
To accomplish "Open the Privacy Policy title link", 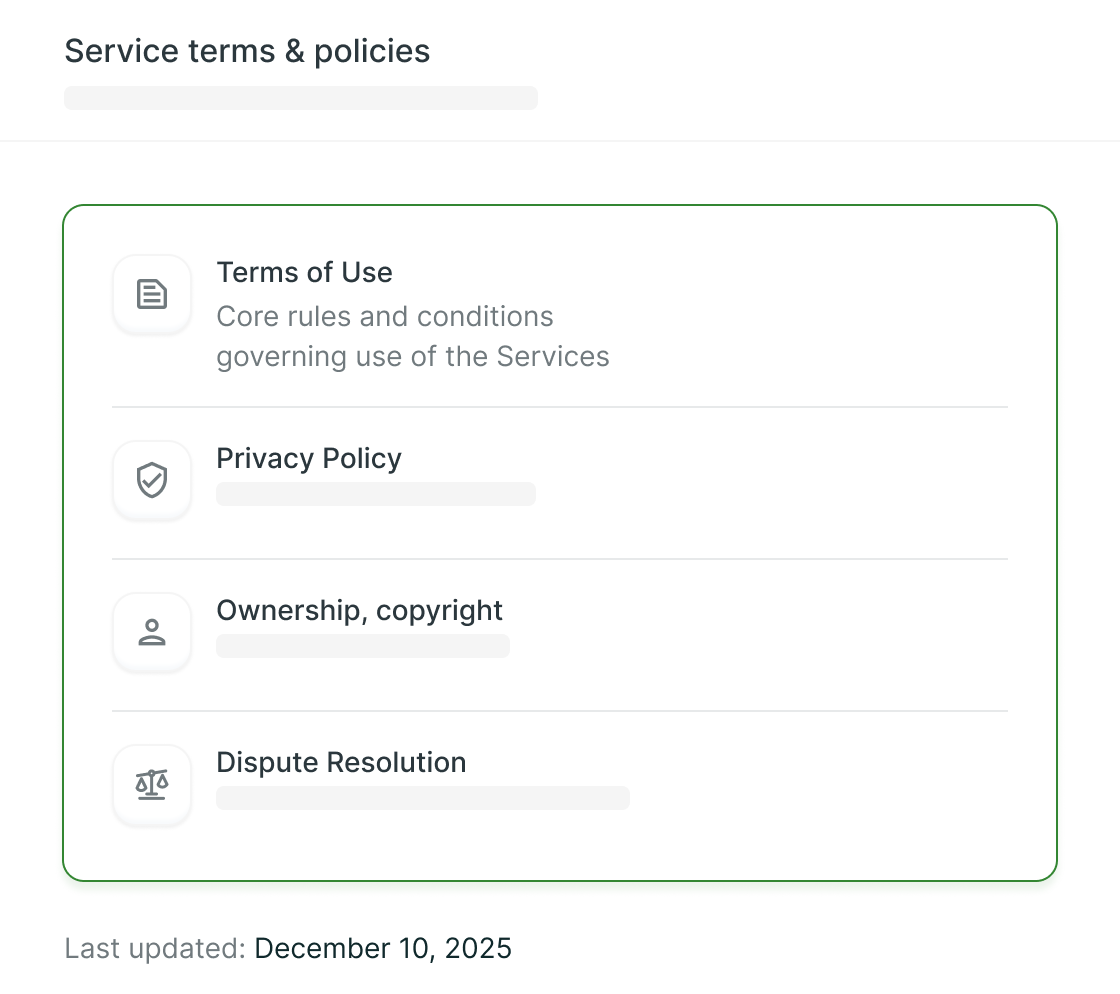I will tap(309, 458).
